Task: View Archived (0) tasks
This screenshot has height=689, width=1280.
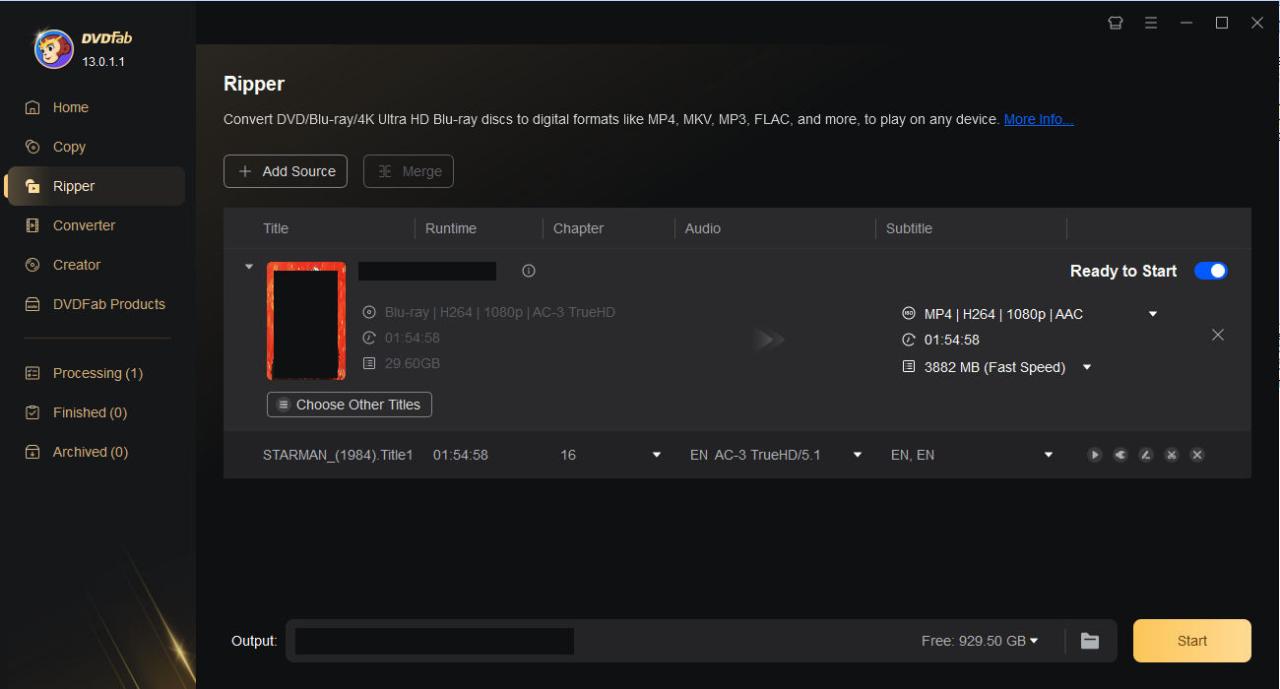Action: click(92, 452)
